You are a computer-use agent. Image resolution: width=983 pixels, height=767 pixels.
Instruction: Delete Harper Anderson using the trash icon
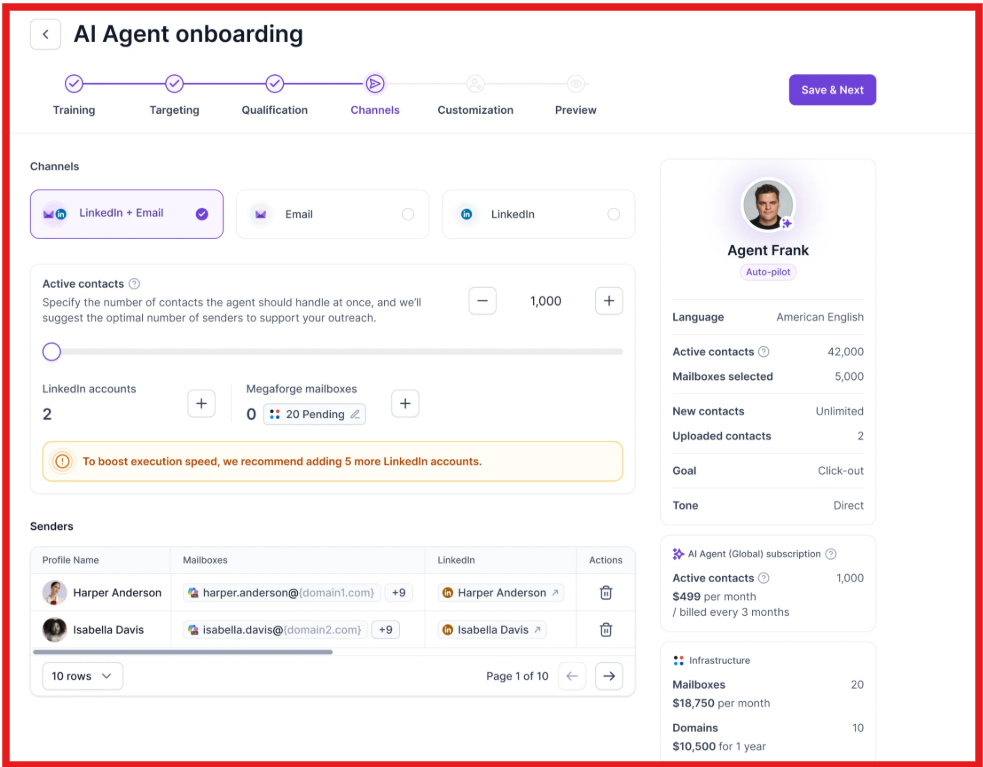(606, 592)
